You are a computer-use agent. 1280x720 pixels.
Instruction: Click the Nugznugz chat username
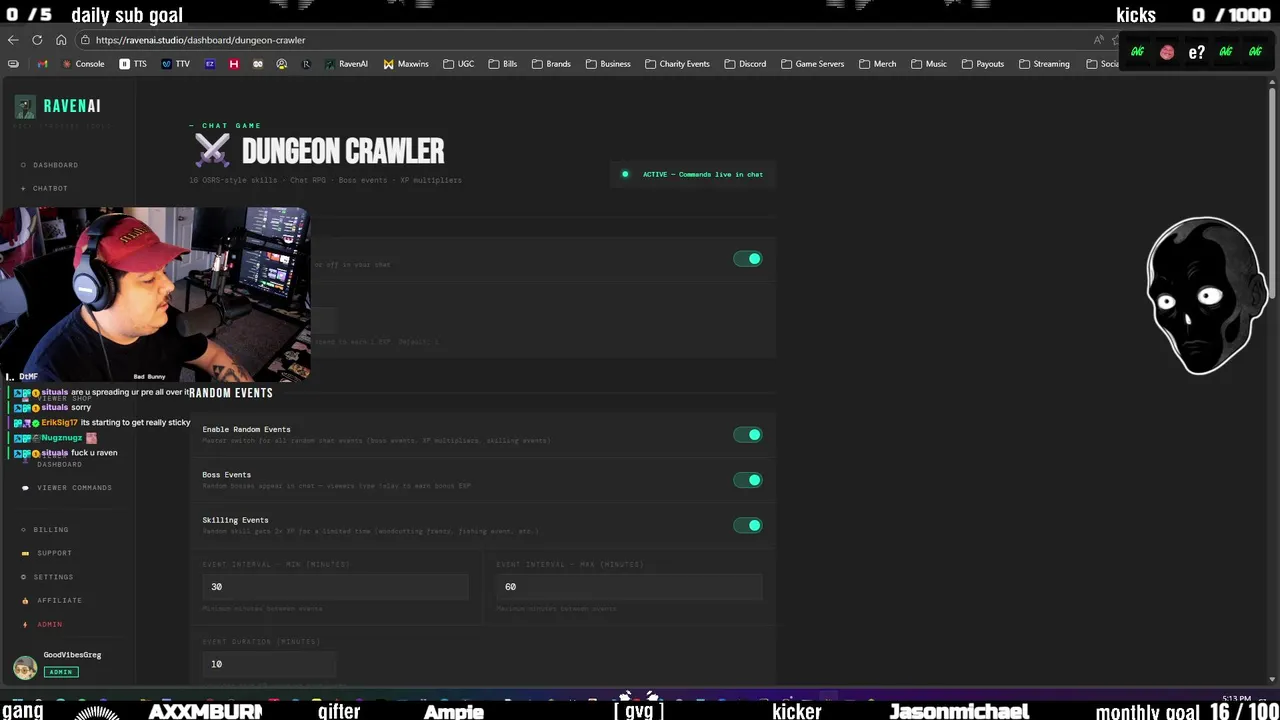(61, 438)
